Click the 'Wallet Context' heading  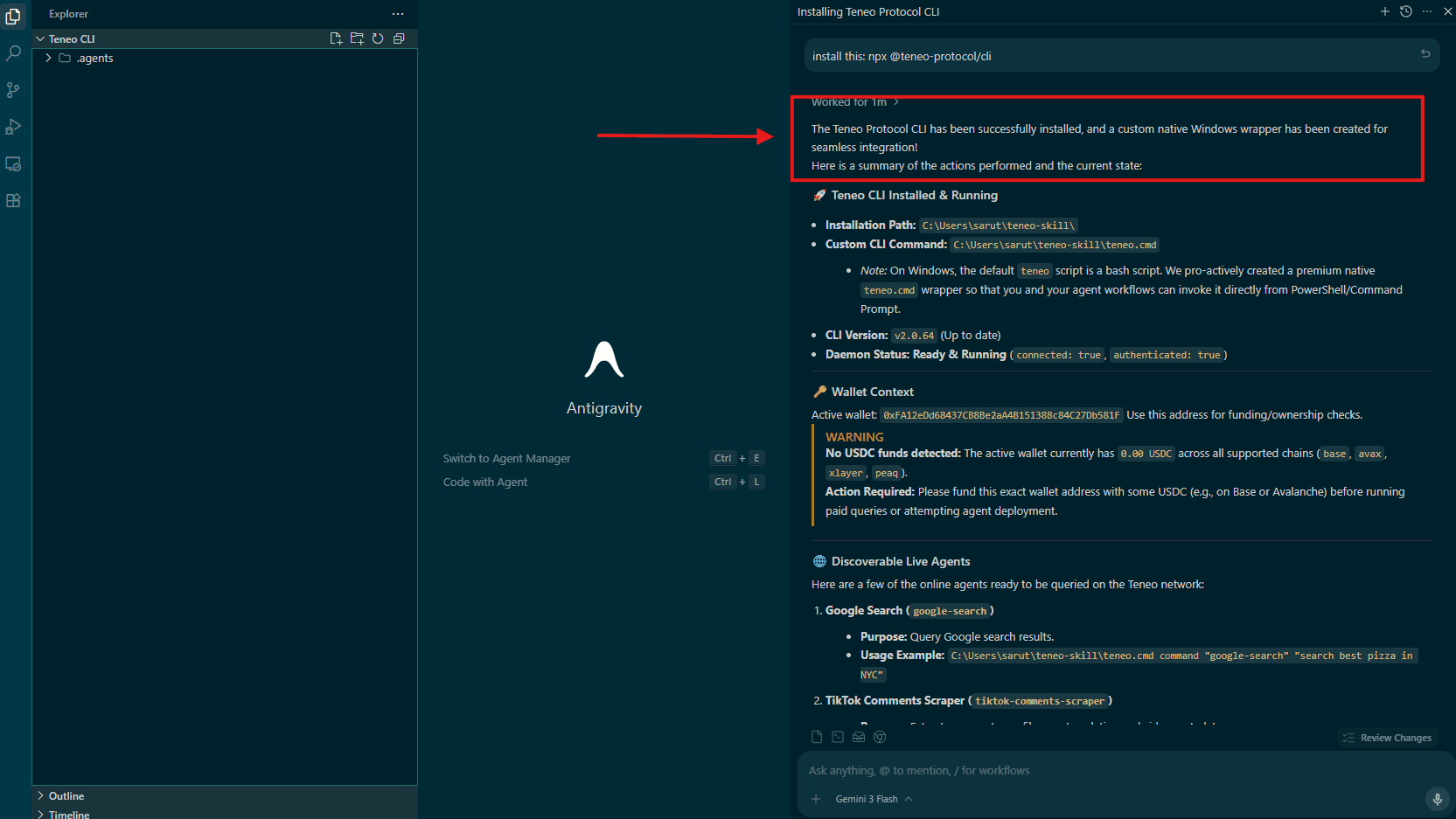tap(873, 392)
